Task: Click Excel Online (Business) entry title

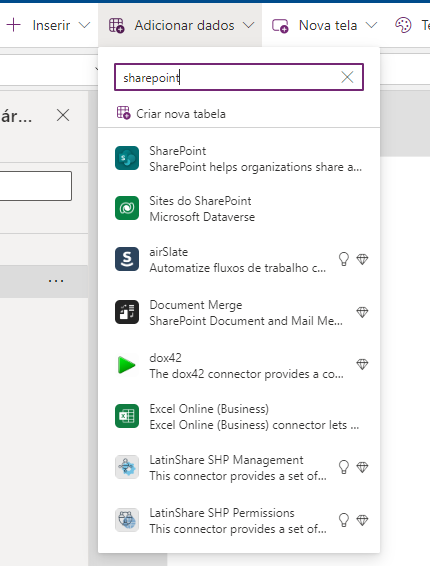Action: (209, 409)
